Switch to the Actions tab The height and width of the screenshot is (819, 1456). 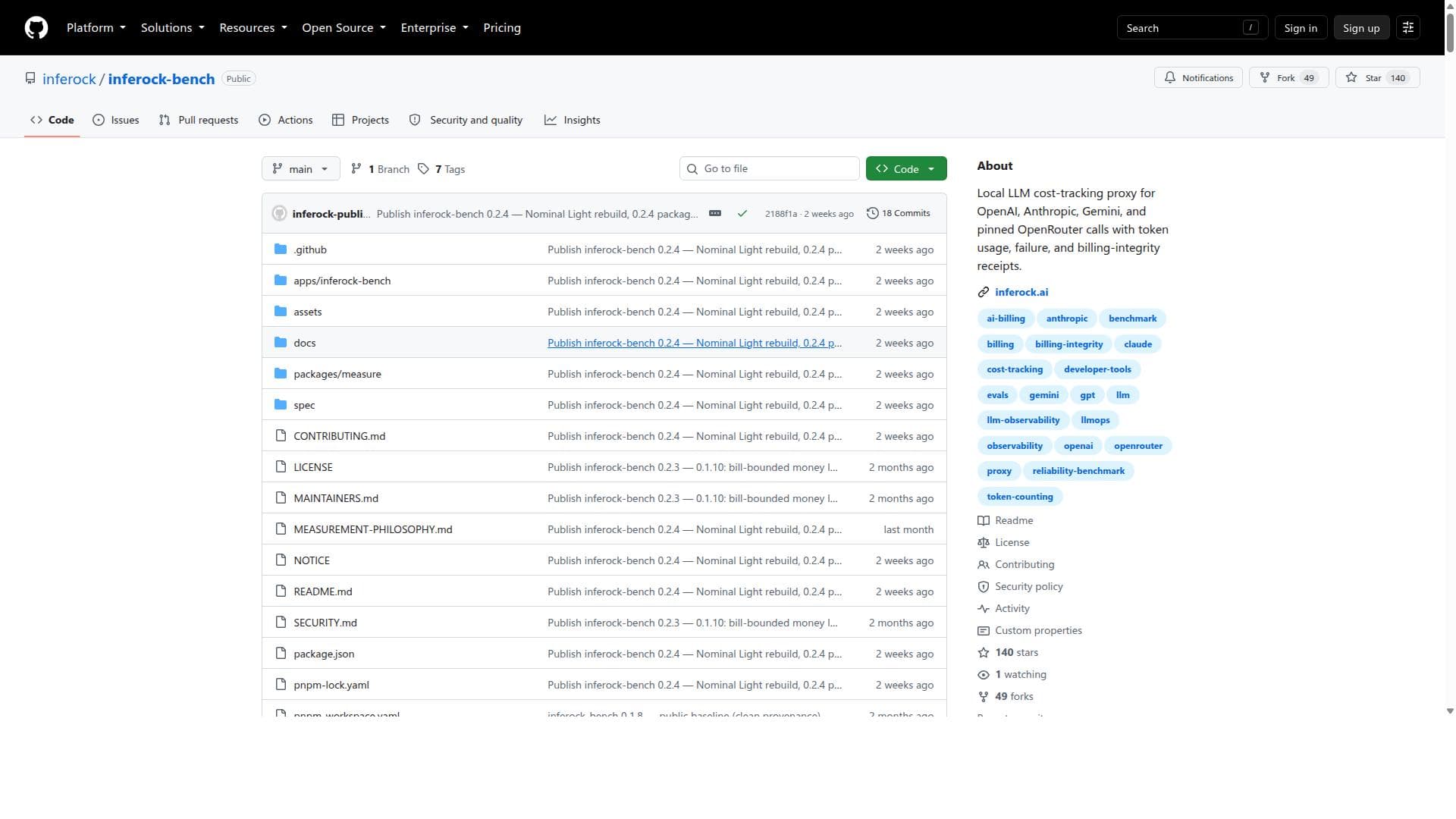(286, 120)
